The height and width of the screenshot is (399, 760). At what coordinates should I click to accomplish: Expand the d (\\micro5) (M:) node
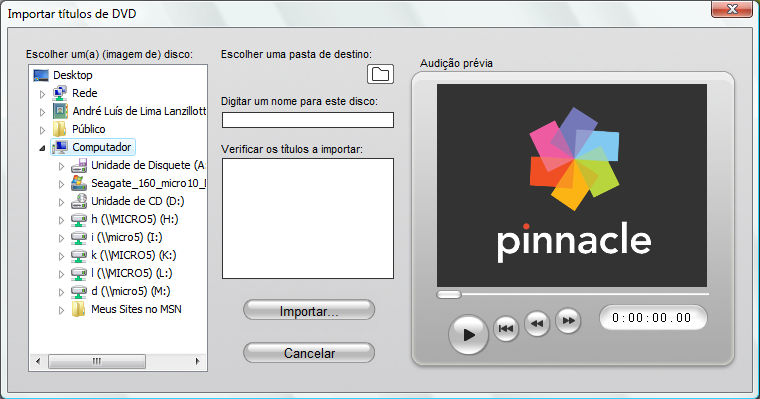click(x=62, y=292)
